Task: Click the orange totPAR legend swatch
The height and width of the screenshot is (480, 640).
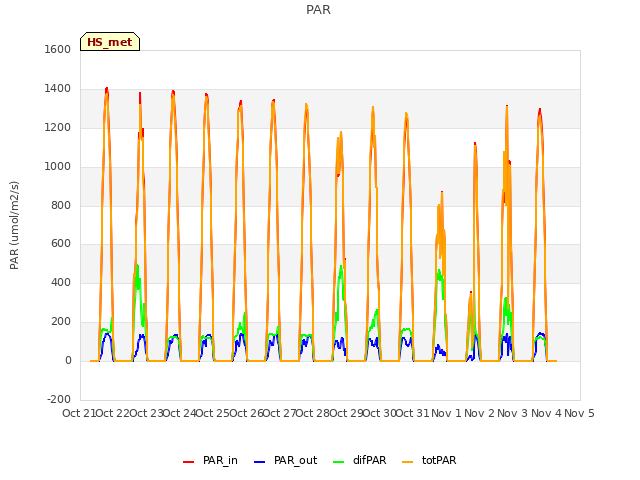Action: pos(408,462)
